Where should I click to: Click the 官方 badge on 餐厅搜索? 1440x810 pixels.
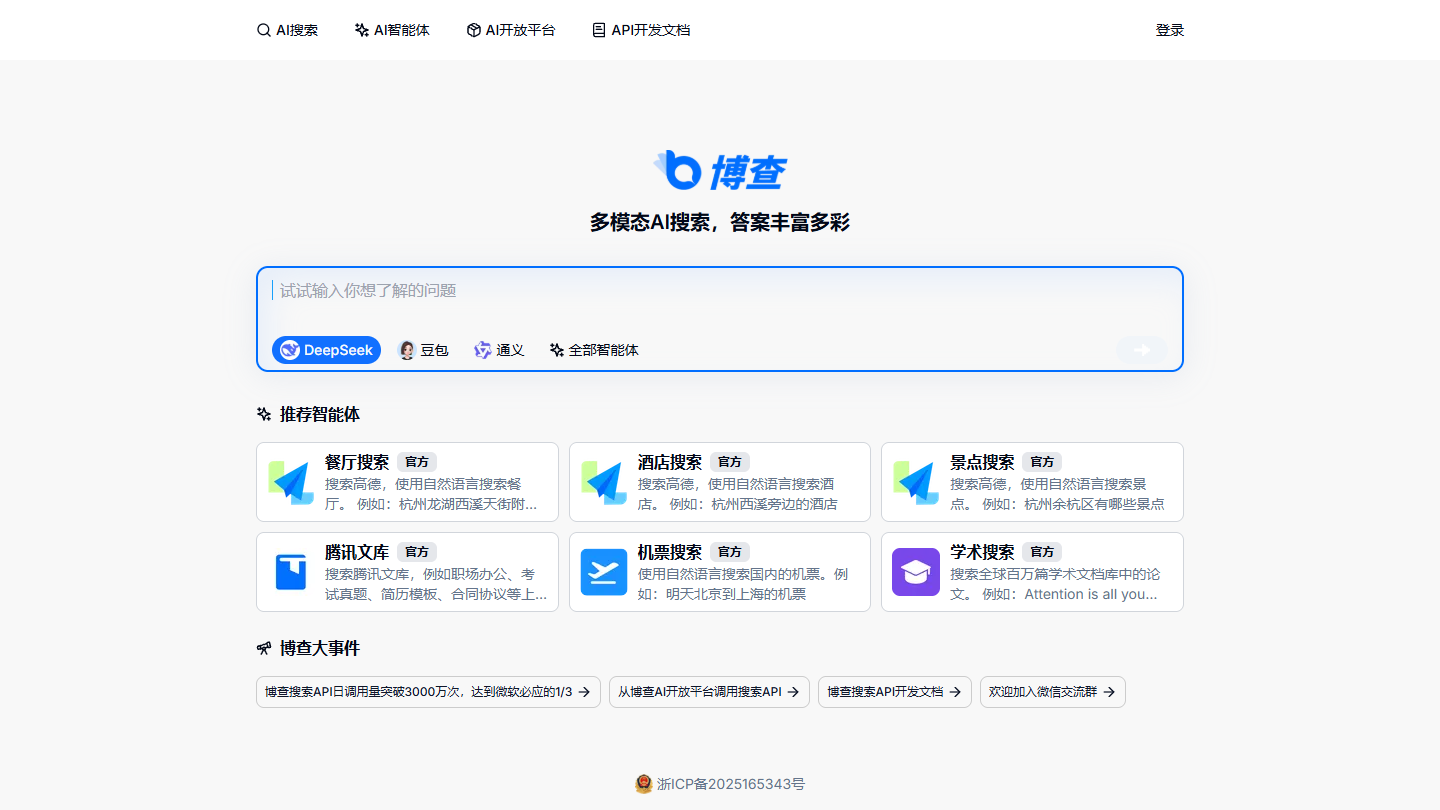[x=417, y=462]
